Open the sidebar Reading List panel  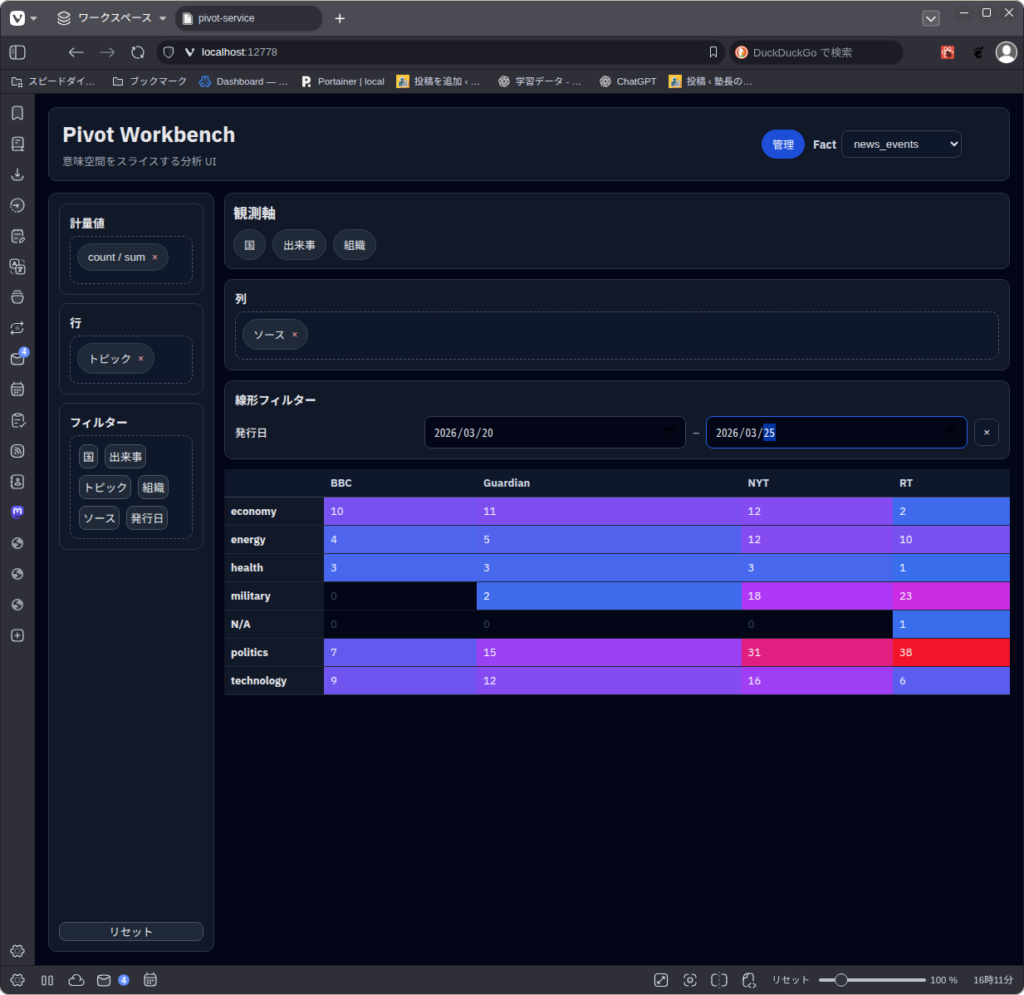coord(17,144)
